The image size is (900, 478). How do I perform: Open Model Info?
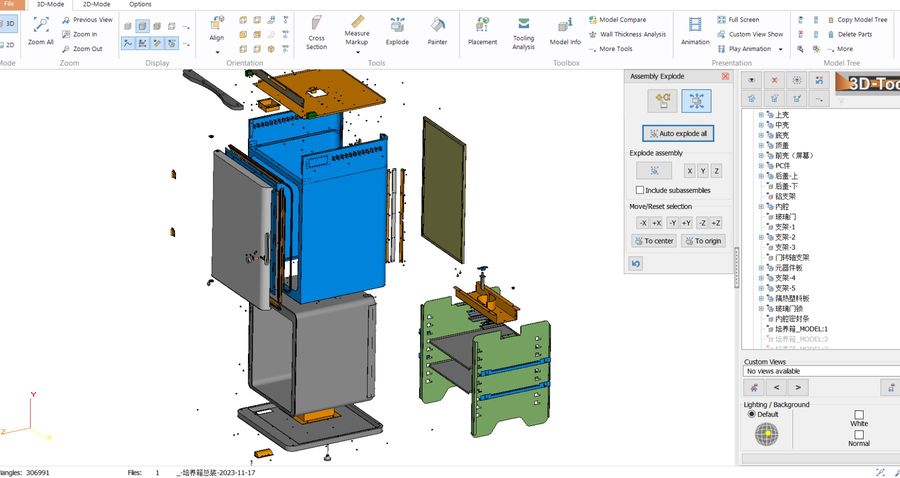click(565, 32)
